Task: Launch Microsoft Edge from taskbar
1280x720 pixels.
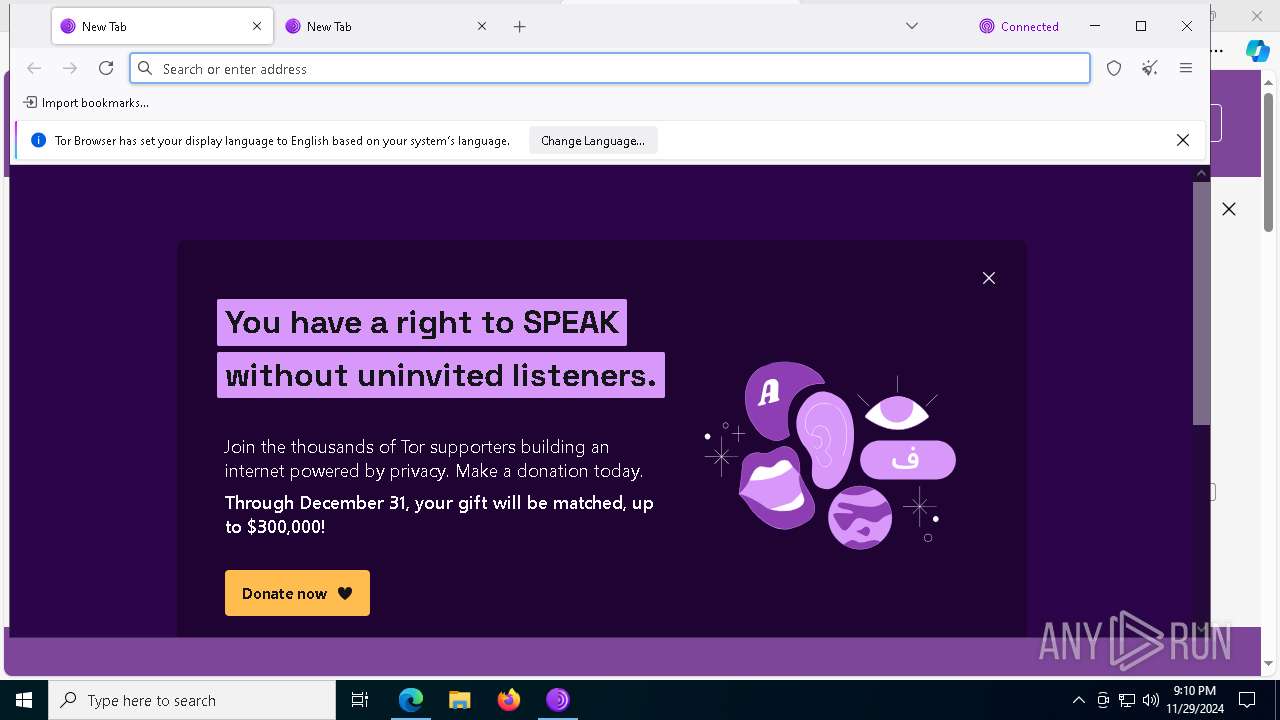Action: pos(411,700)
